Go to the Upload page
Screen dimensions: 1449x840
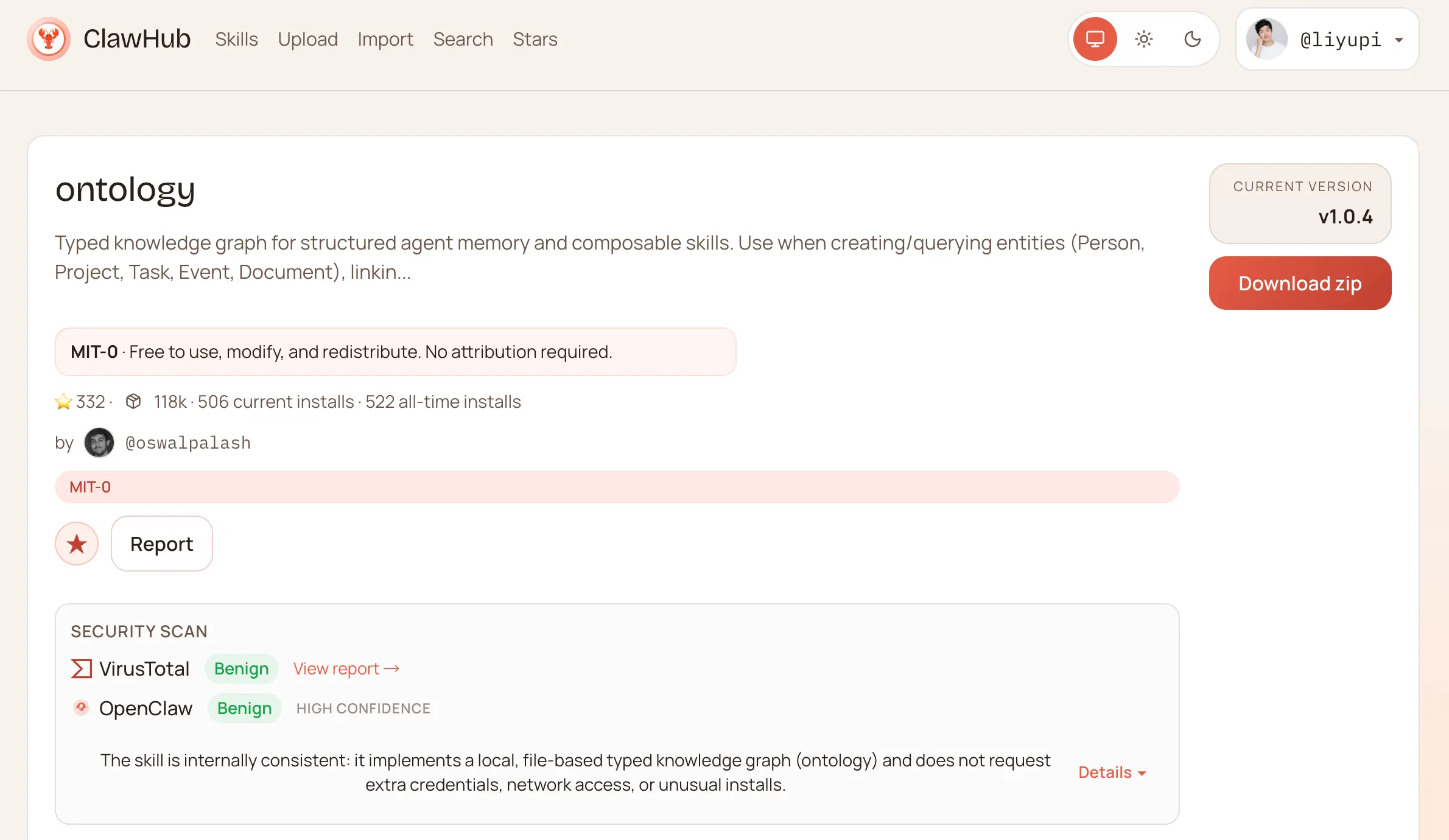tap(307, 39)
